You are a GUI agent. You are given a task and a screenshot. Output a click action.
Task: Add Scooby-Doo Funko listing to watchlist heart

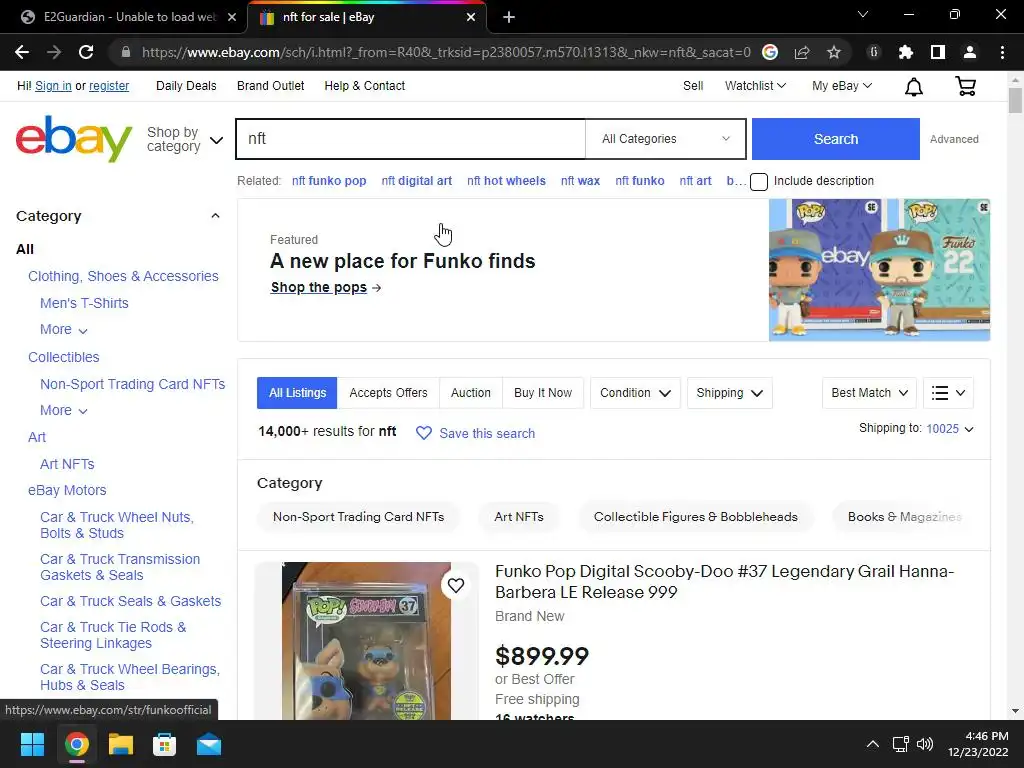pos(456,585)
